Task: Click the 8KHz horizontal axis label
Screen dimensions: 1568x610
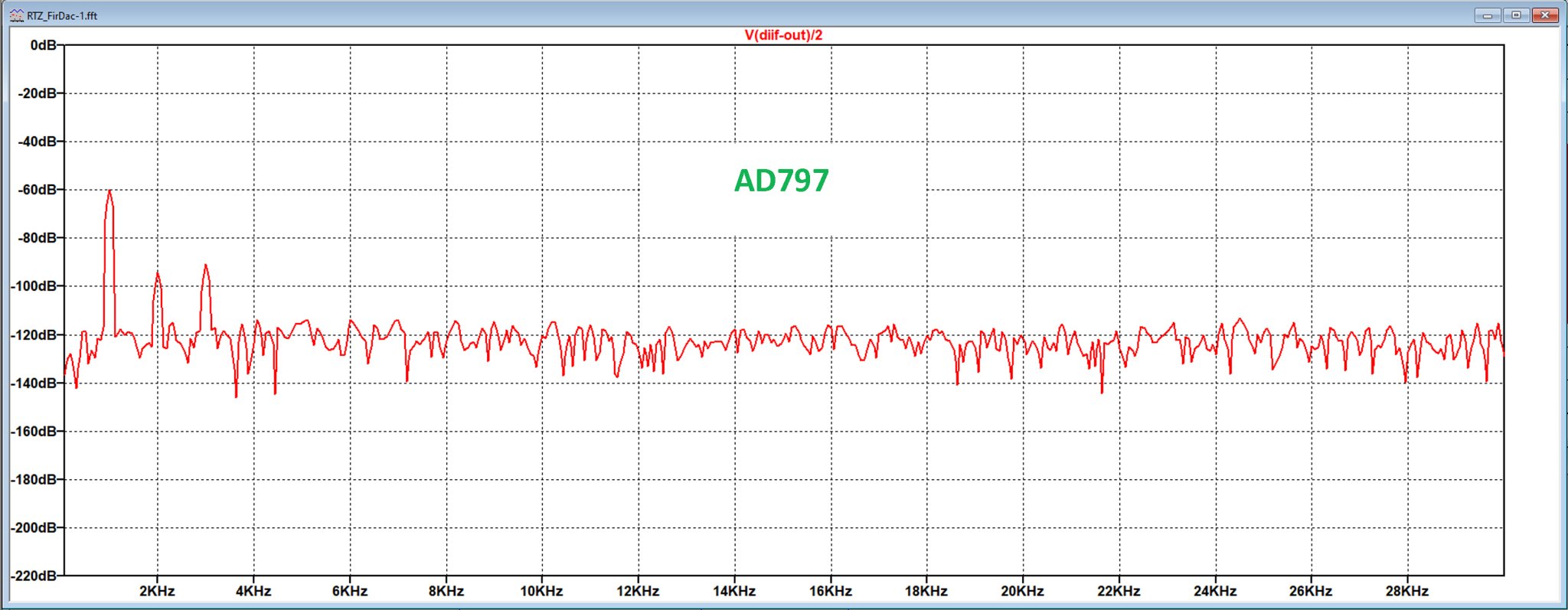Action: [x=446, y=591]
